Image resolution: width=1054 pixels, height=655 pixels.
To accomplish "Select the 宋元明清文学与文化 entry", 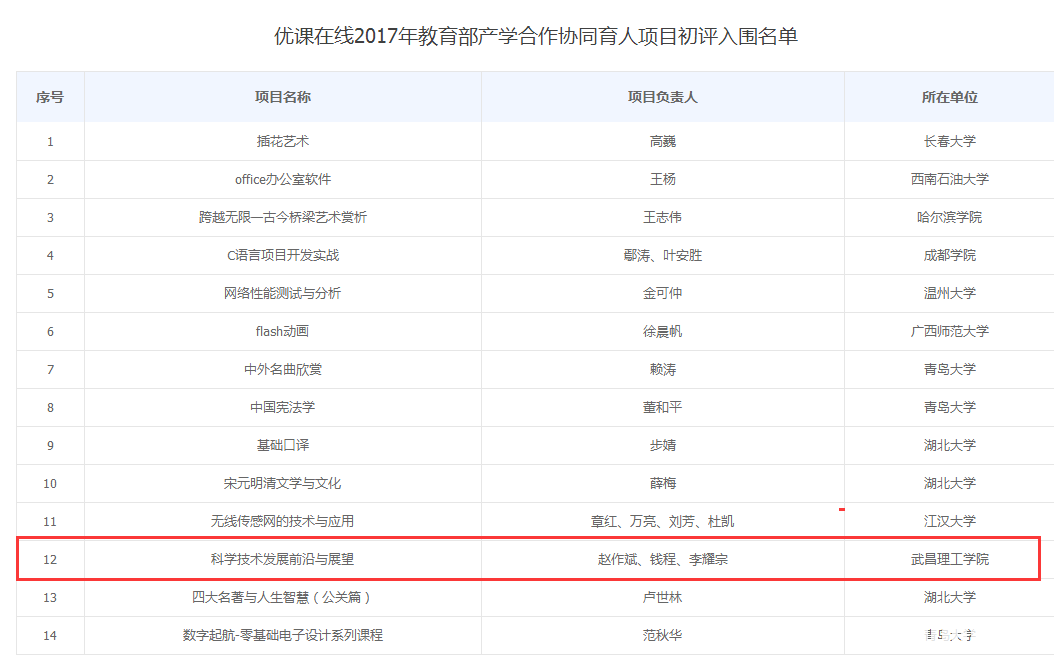I will click(283, 483).
